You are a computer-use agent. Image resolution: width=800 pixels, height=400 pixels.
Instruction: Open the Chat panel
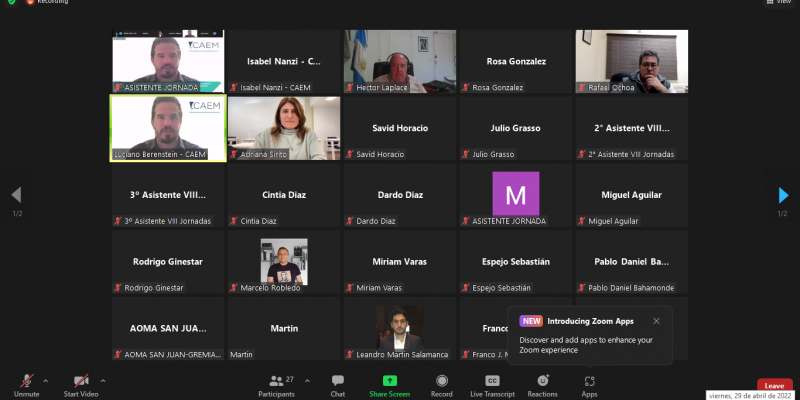[x=338, y=385]
